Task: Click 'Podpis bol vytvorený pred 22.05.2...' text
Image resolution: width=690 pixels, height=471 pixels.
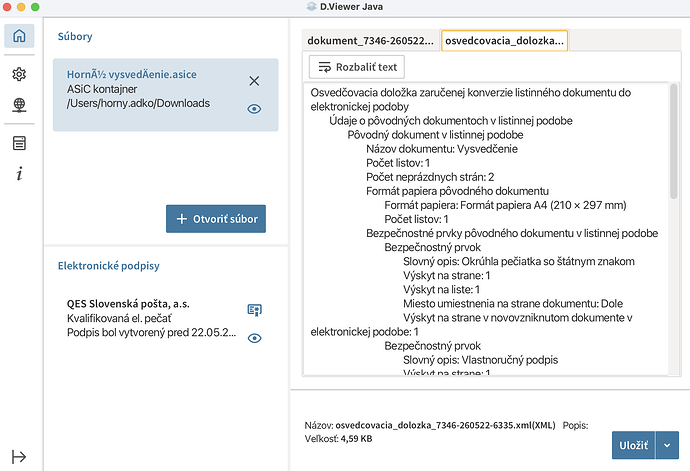Action: pyautogui.click(x=151, y=332)
